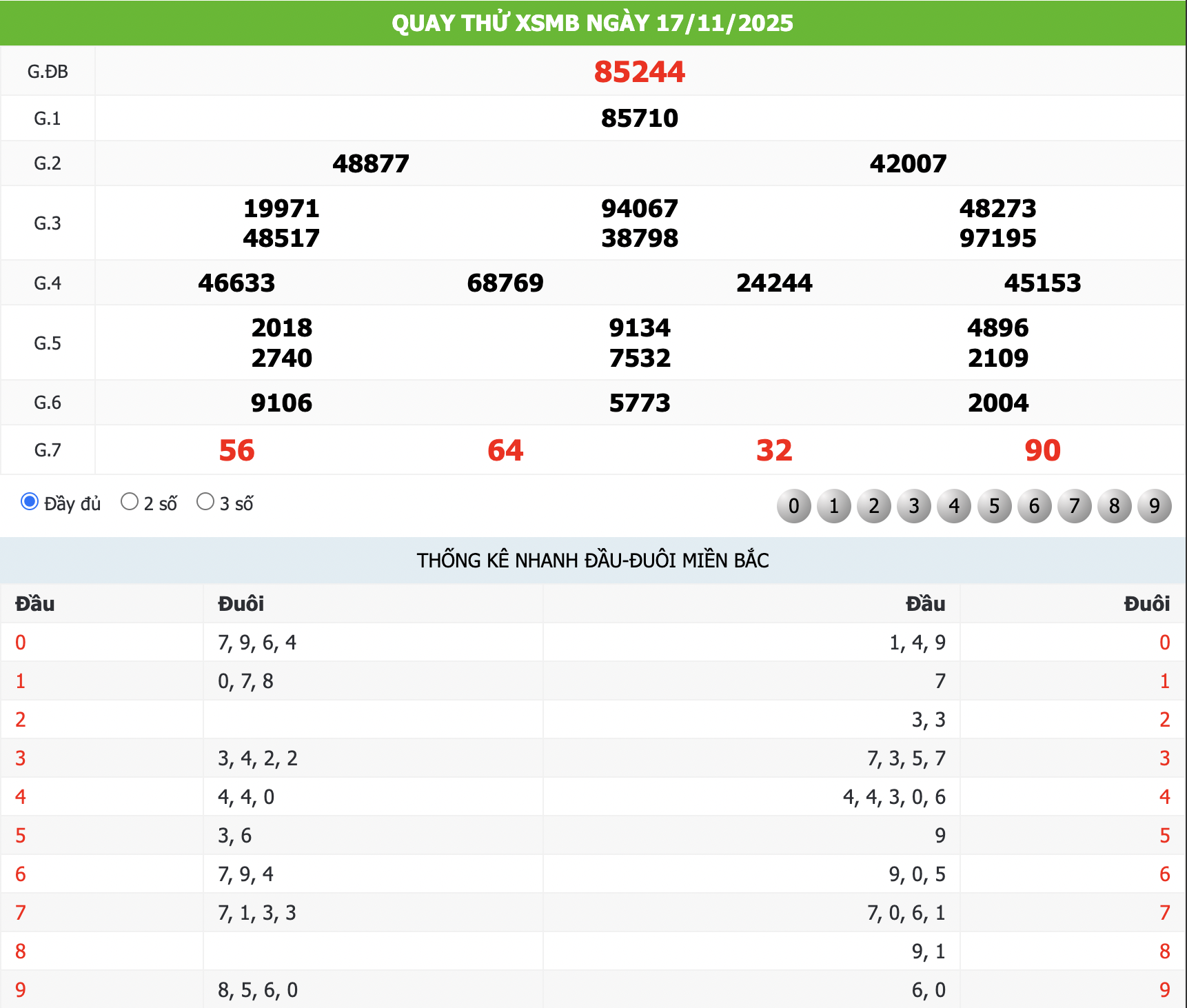Select the number 6 filter ball
The height and width of the screenshot is (1008, 1187).
tap(1034, 506)
